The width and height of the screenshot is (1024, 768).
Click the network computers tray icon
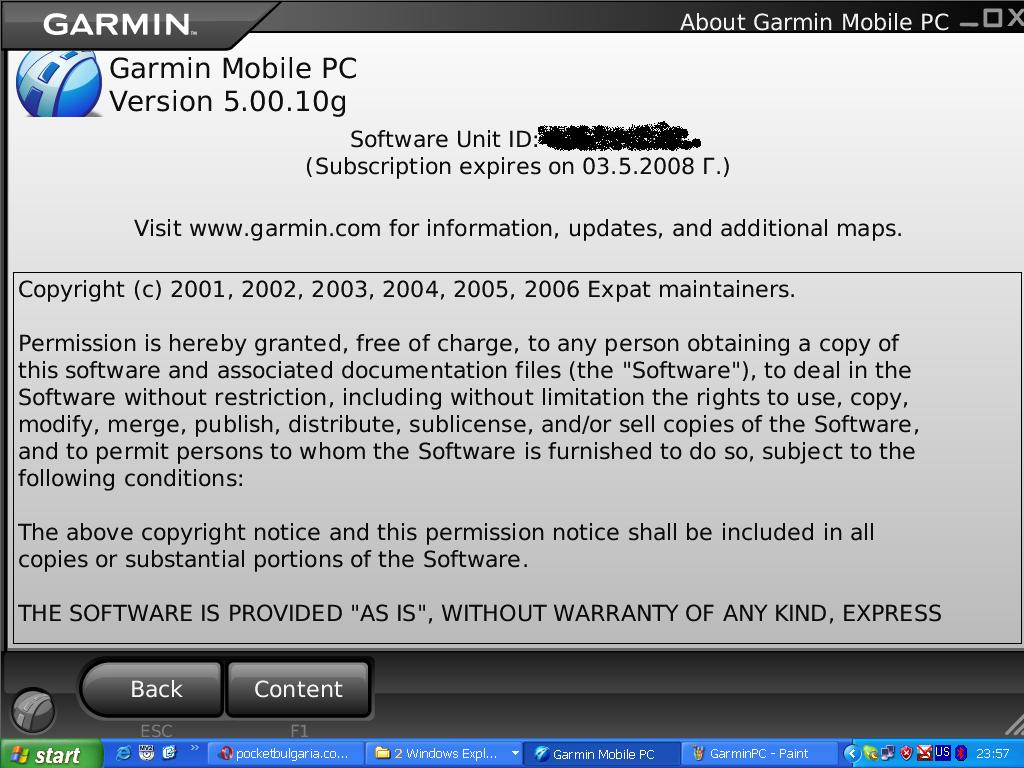pos(888,754)
